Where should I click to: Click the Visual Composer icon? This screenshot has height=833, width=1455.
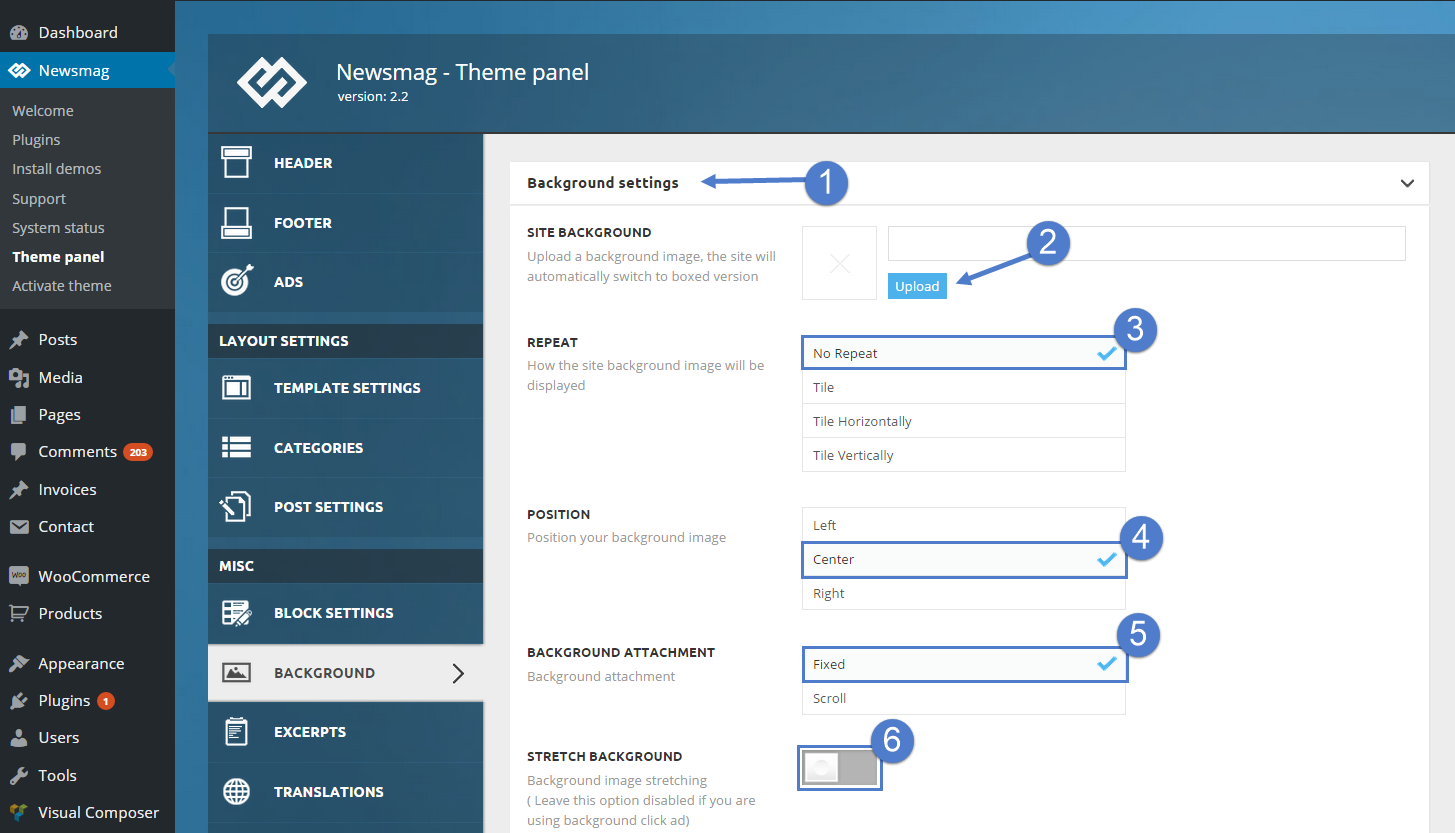18,813
